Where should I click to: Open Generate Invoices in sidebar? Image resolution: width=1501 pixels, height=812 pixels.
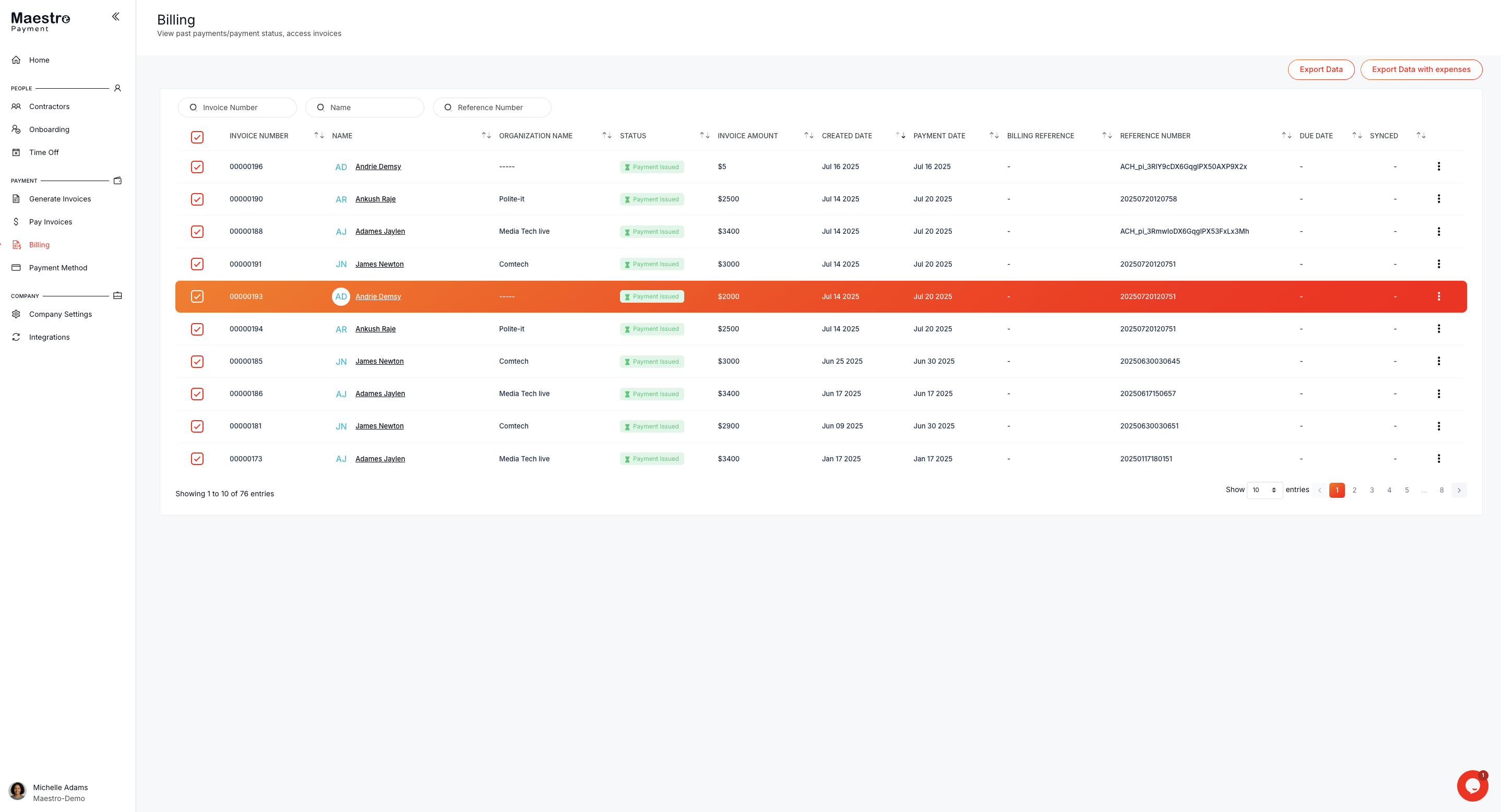coord(59,199)
